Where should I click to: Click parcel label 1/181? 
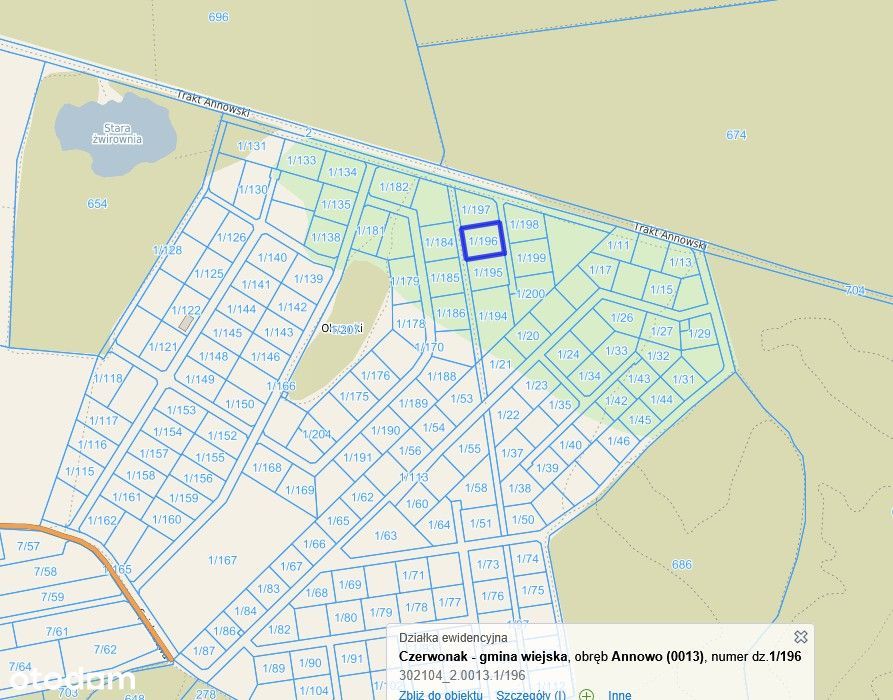pyautogui.click(x=370, y=231)
